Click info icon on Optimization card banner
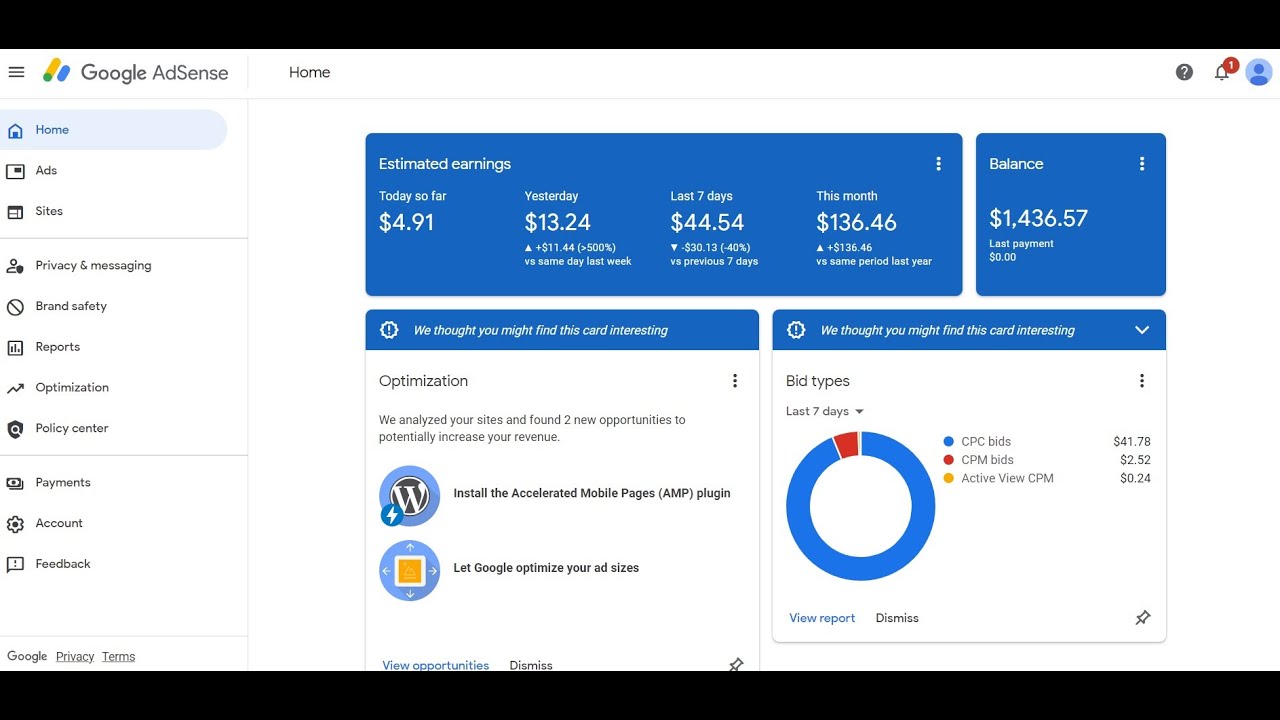 (x=390, y=330)
